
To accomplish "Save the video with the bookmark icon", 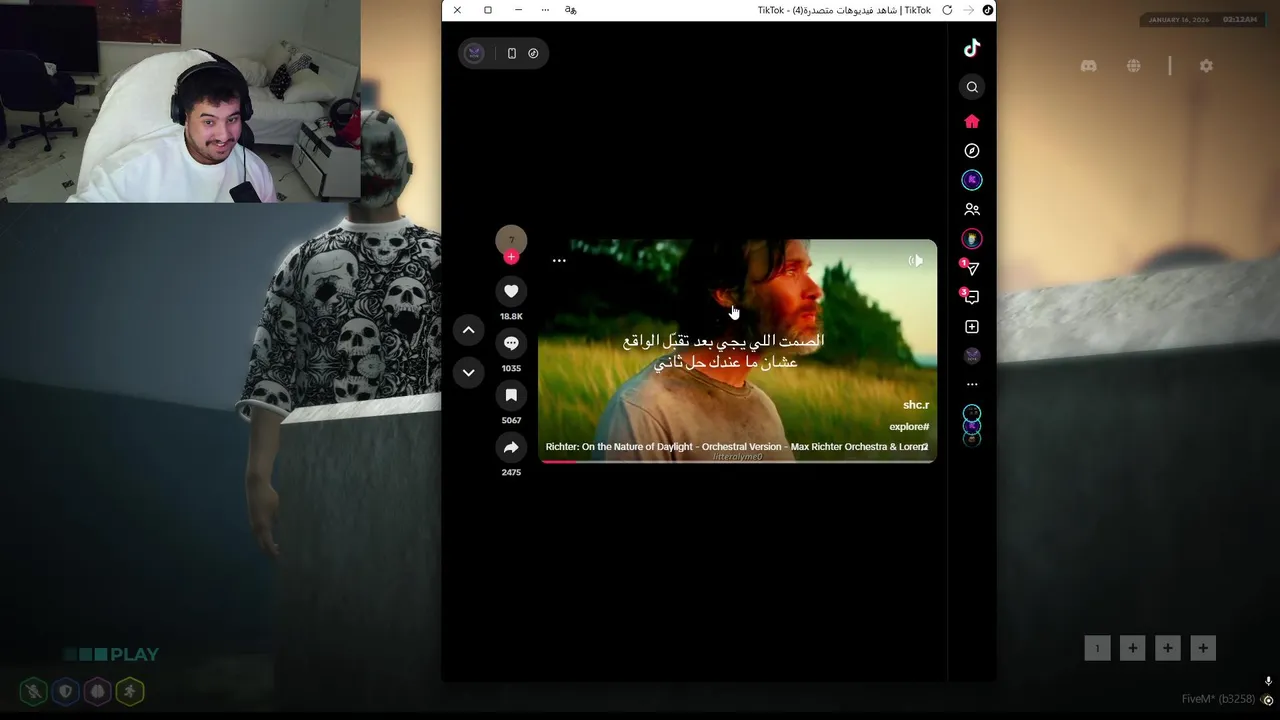I will (511, 395).
